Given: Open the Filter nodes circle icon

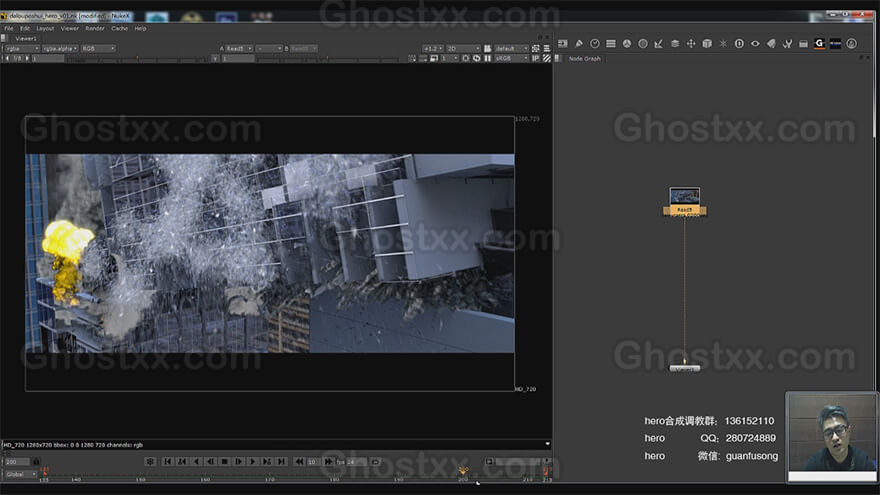Looking at the screenshot, I should point(643,44).
